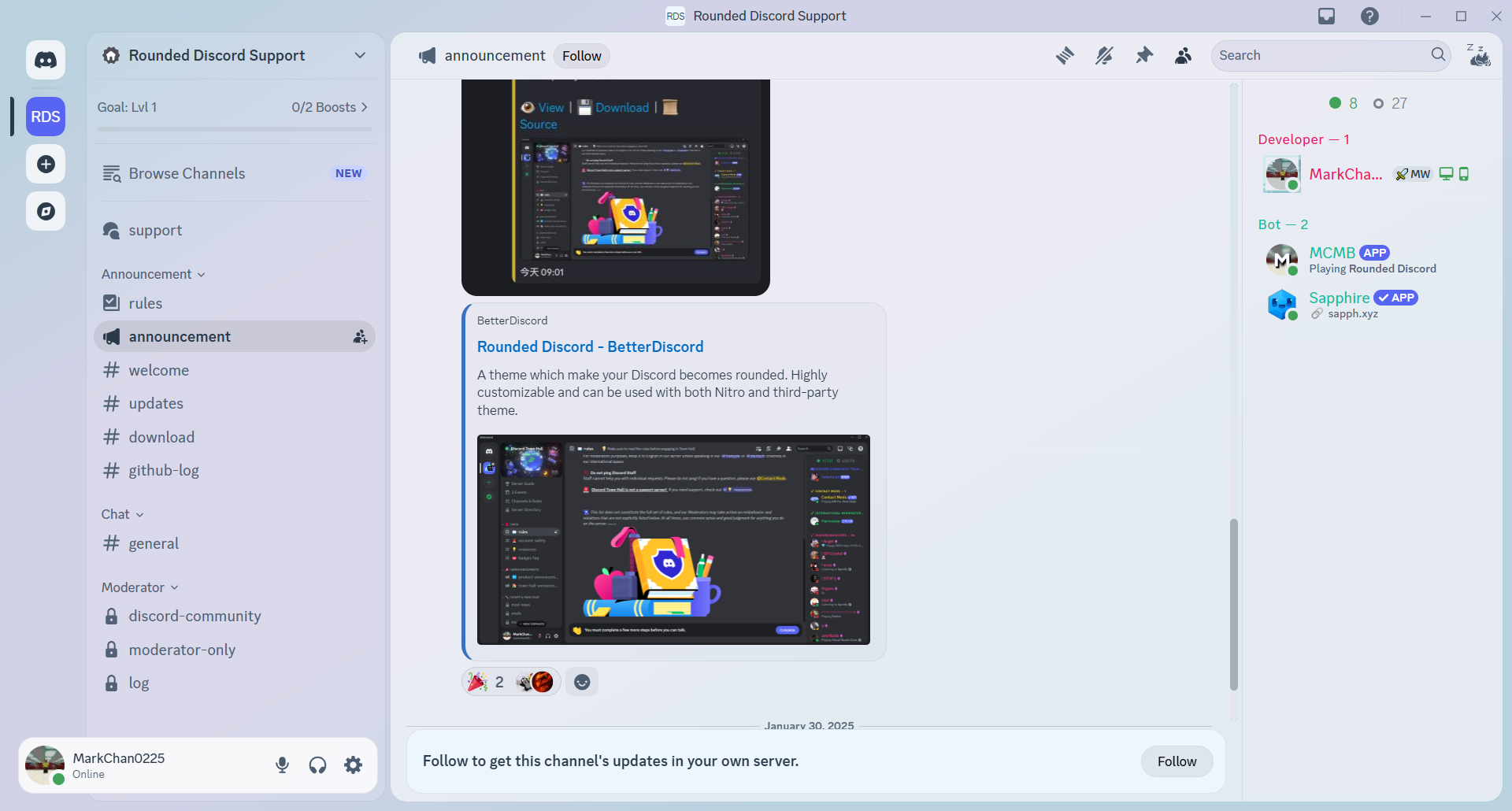This screenshot has width=1512, height=811.
Task: Select the announcement channel
Action: point(235,336)
